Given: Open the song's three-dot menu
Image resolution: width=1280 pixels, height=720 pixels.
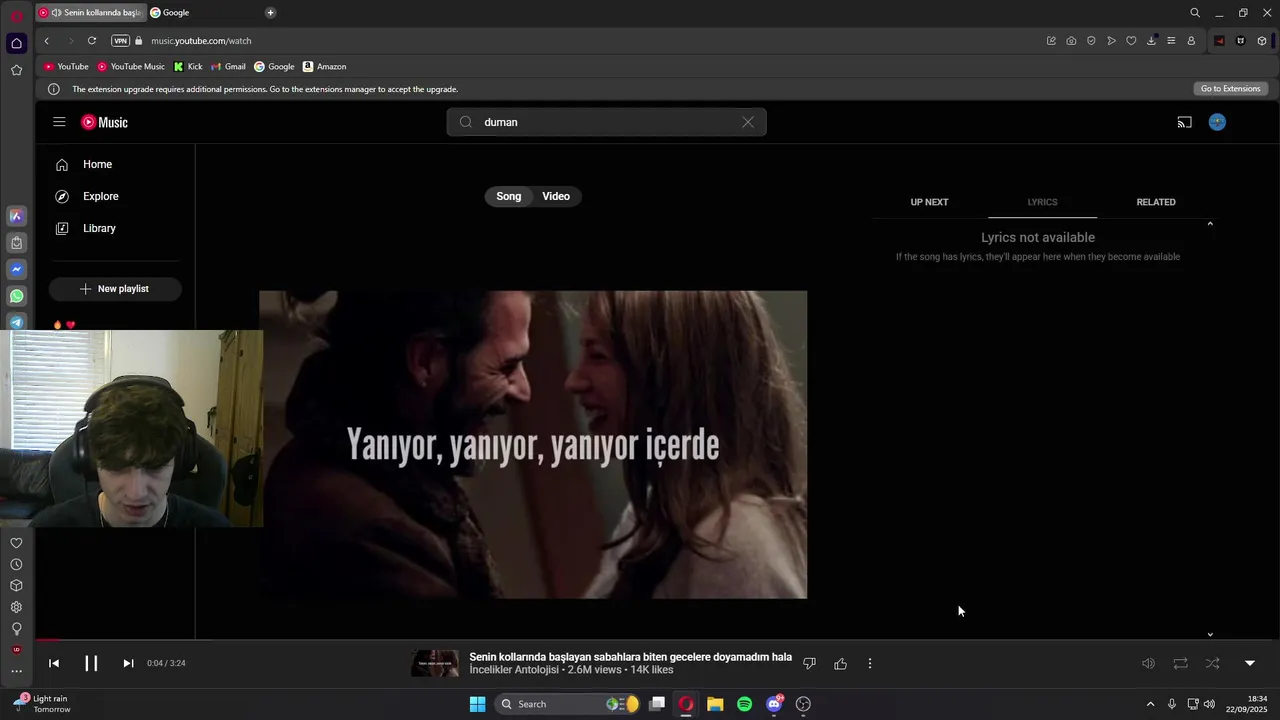Looking at the screenshot, I should [870, 663].
